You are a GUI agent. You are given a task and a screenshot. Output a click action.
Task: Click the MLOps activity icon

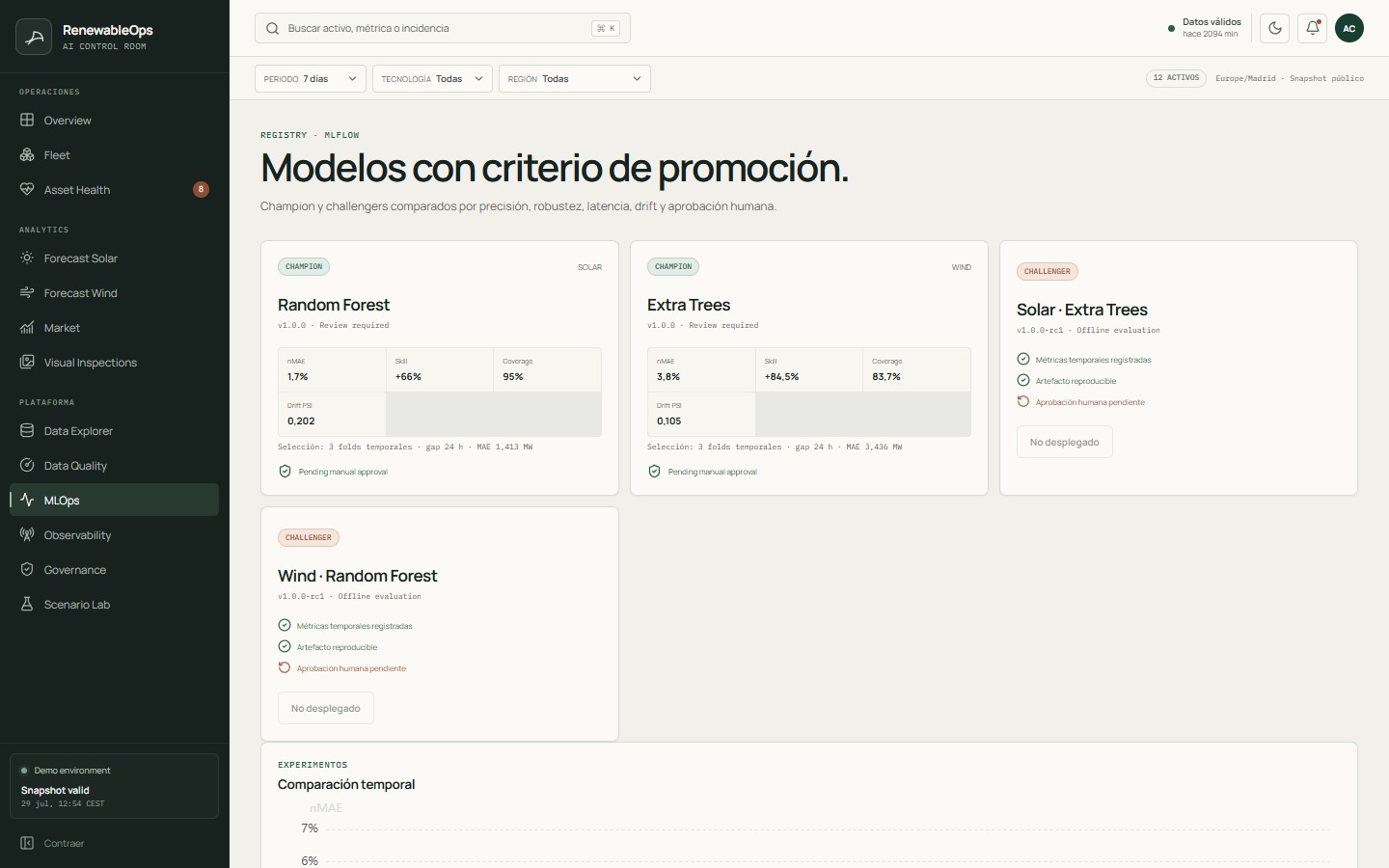(27, 501)
